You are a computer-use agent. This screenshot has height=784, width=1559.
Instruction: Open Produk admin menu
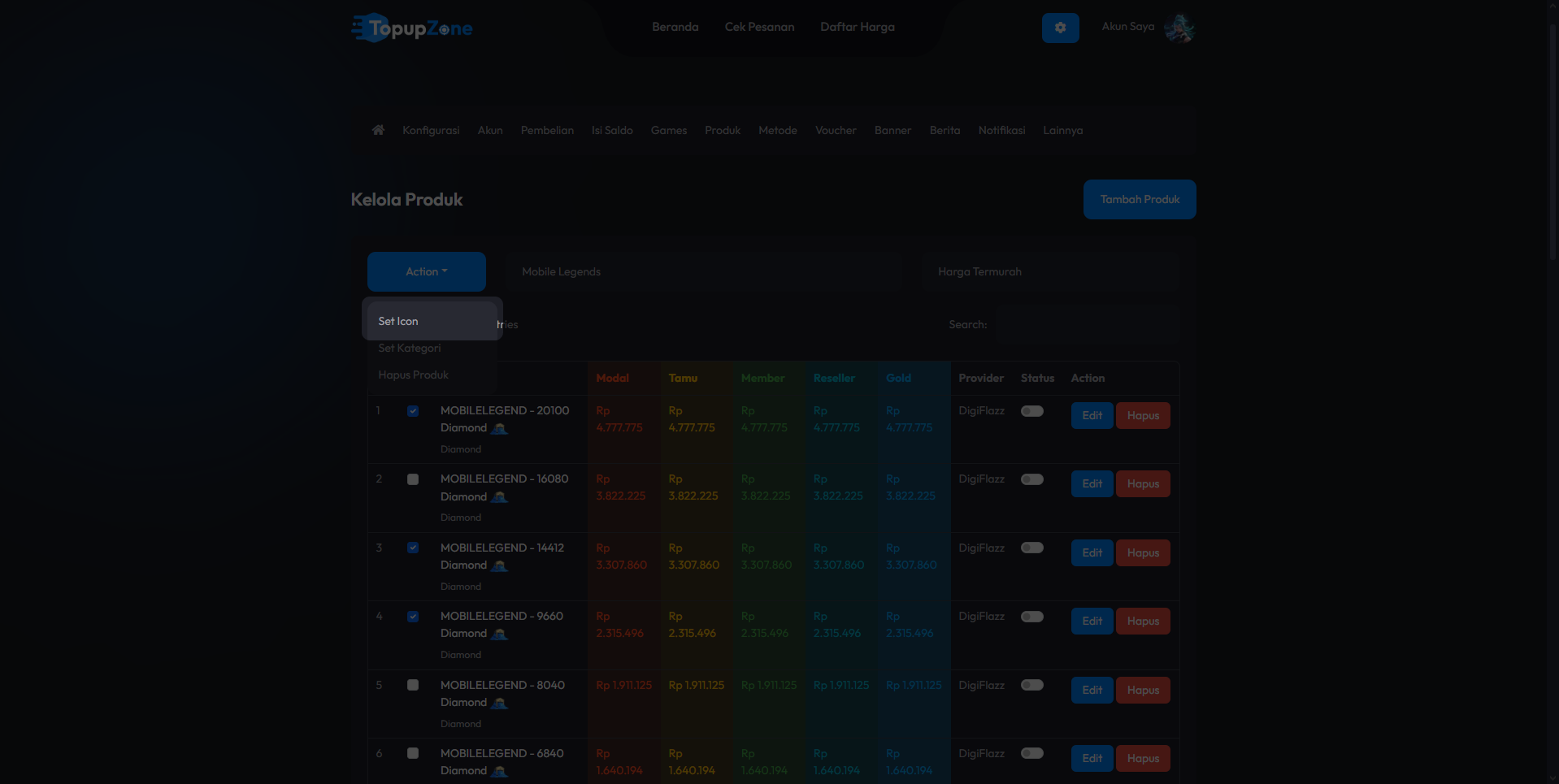click(x=723, y=130)
